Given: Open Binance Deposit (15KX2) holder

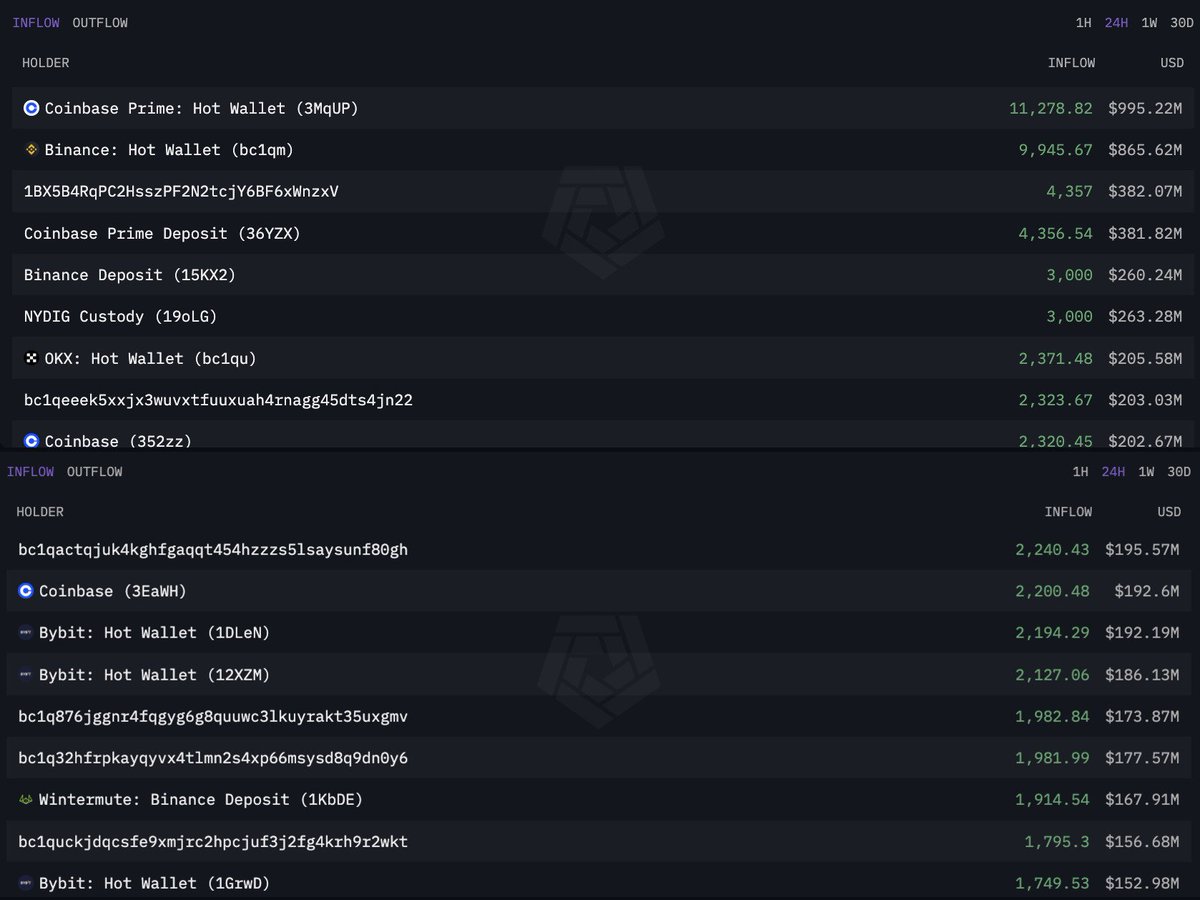Looking at the screenshot, I should tap(130, 275).
